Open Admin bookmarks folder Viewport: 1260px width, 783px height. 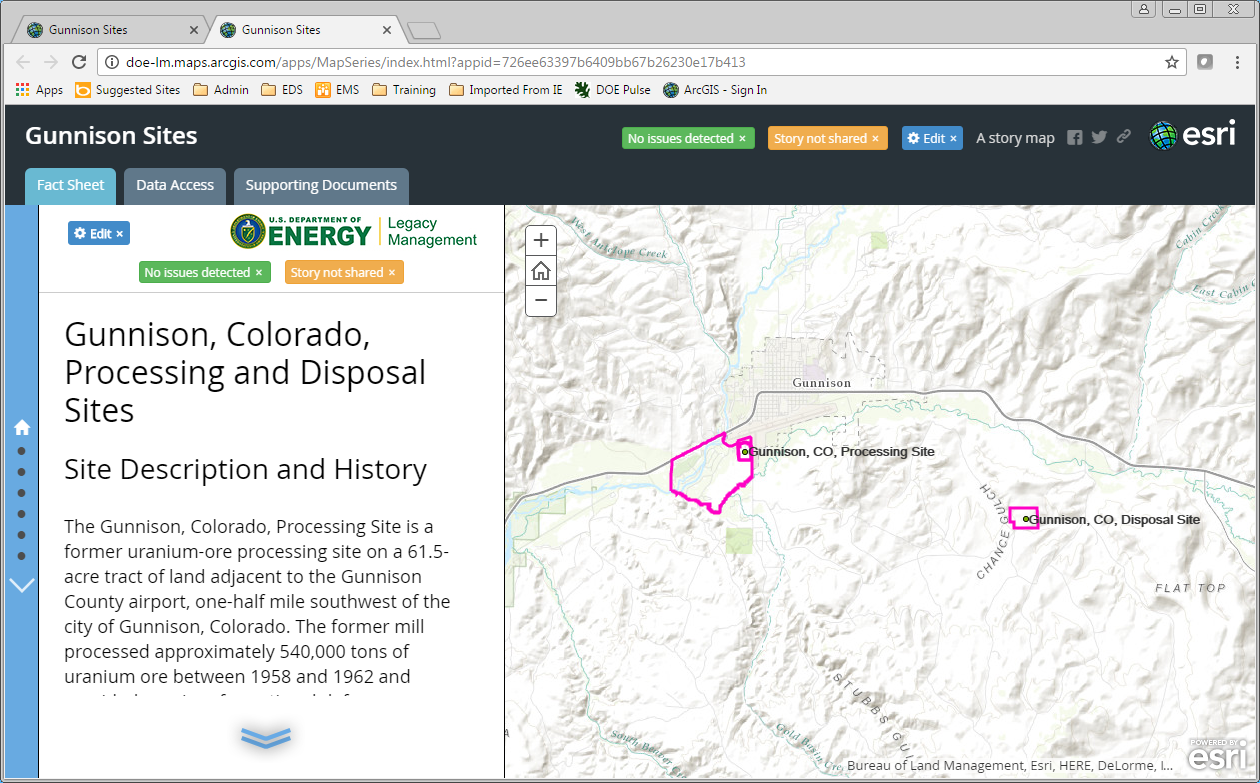[221, 90]
